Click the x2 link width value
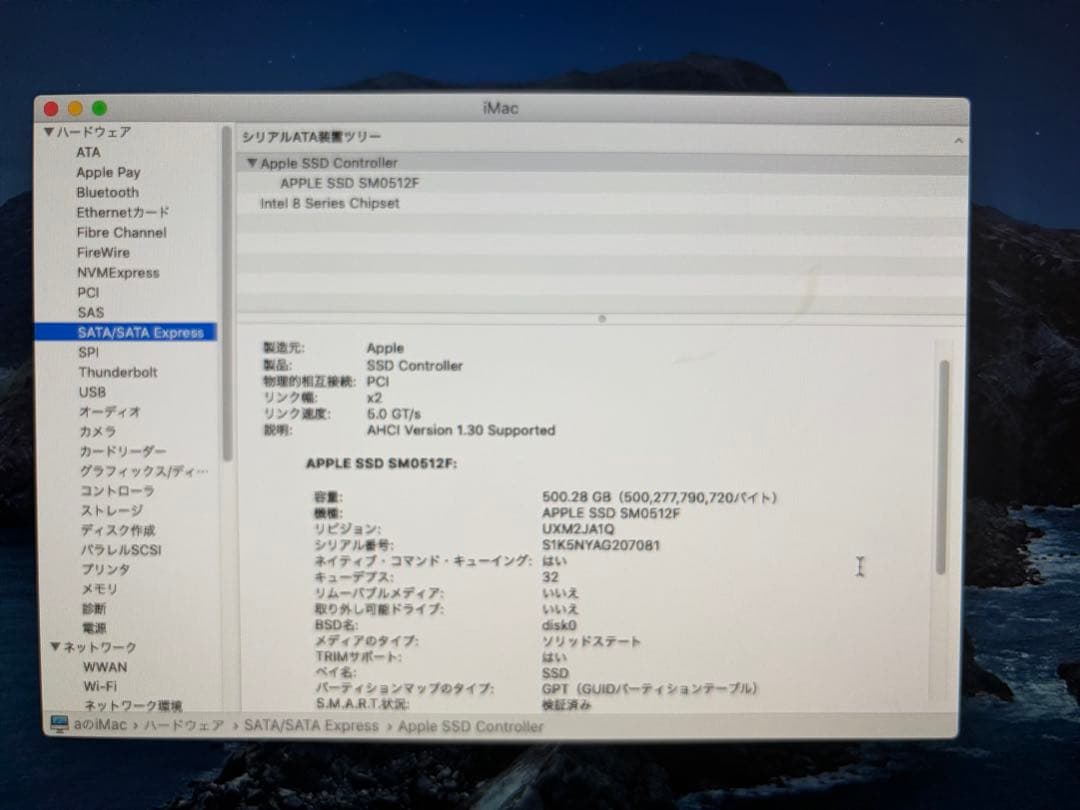Image resolution: width=1080 pixels, height=810 pixels. [x=374, y=398]
